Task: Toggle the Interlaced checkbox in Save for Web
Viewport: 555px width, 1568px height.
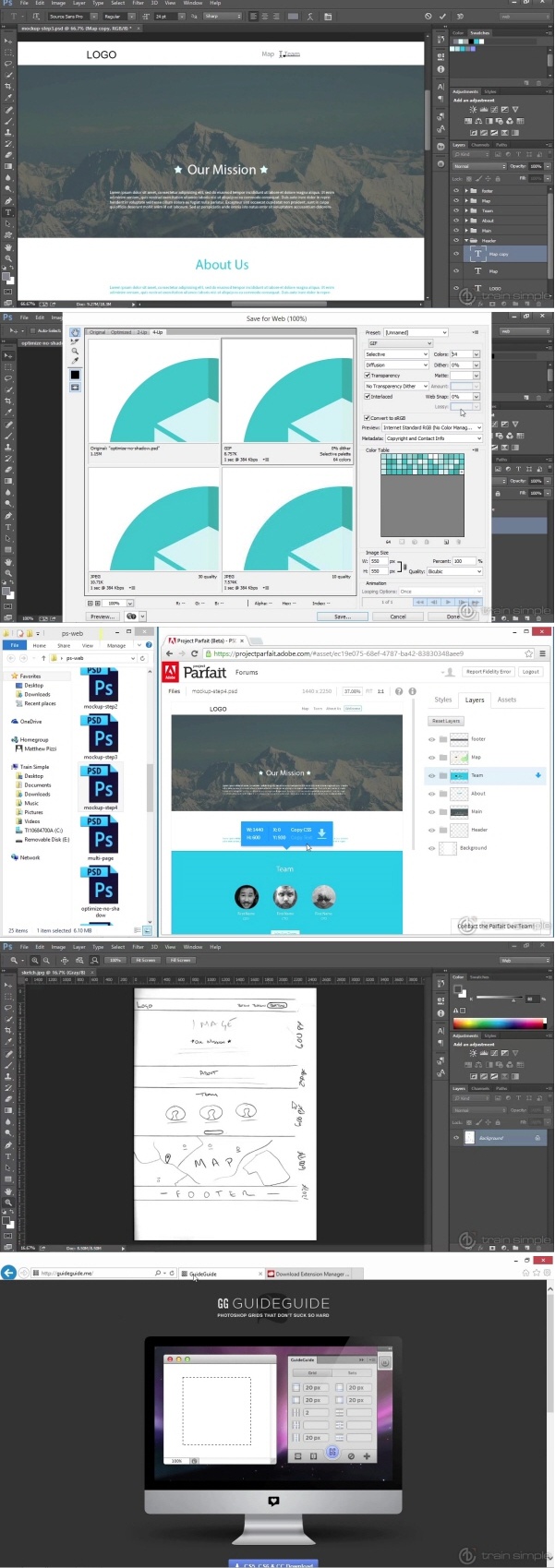Action: pyautogui.click(x=367, y=397)
